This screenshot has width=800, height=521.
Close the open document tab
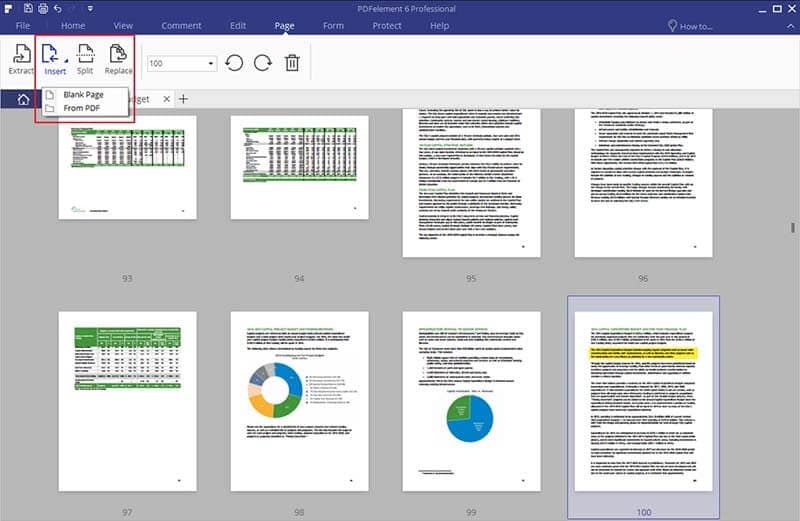click(166, 99)
